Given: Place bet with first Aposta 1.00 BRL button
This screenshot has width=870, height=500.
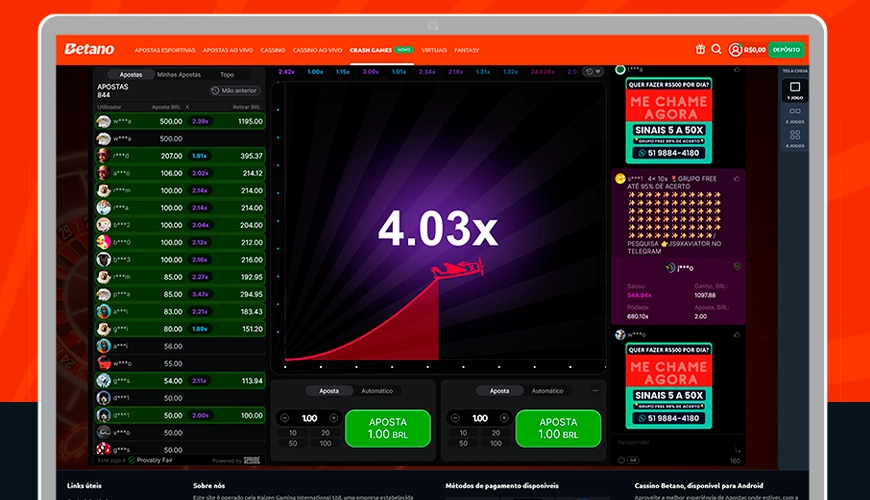Looking at the screenshot, I should (x=388, y=428).
